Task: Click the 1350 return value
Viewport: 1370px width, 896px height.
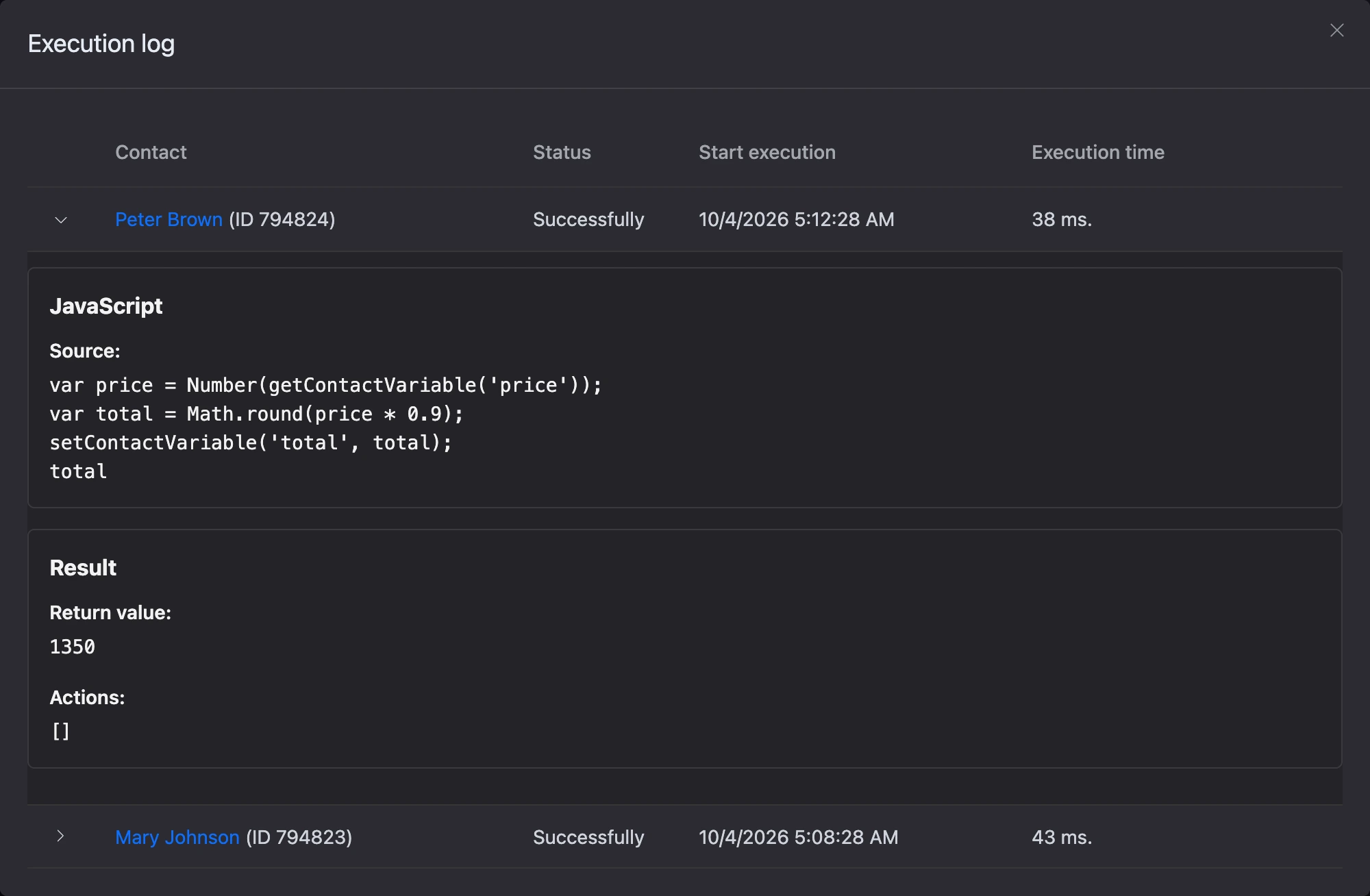Action: click(73, 647)
